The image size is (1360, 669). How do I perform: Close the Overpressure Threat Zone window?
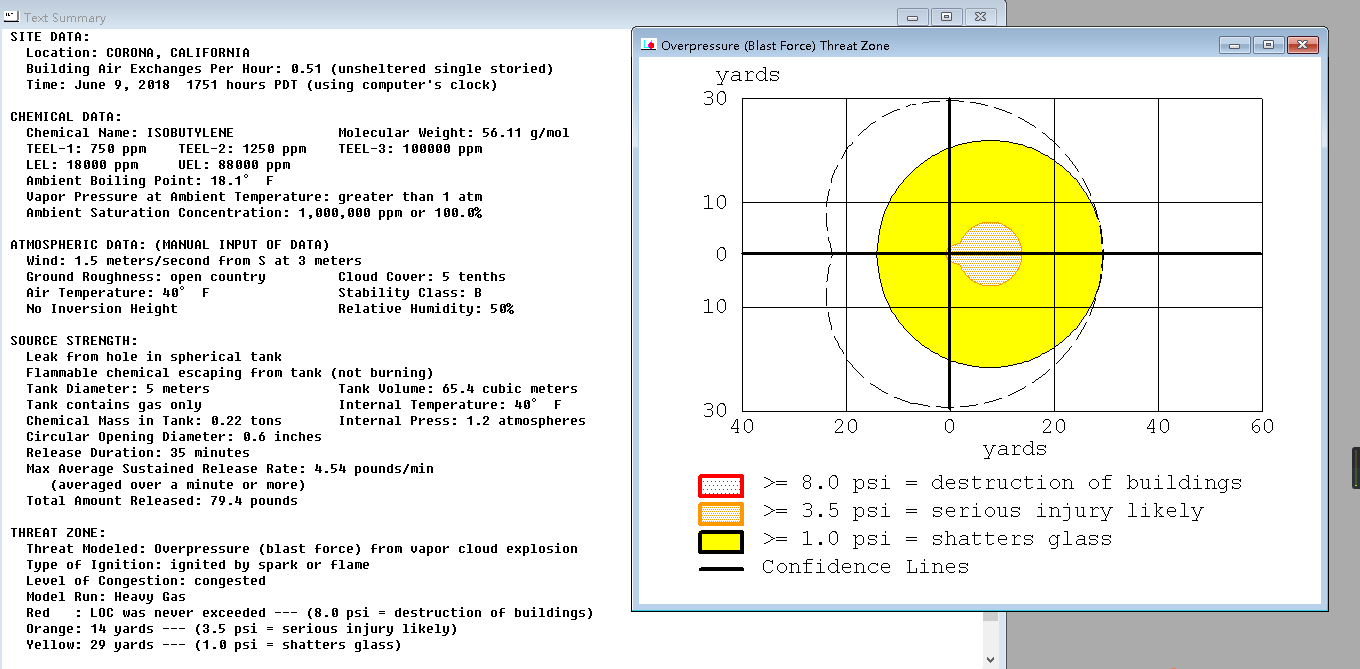click(1302, 45)
